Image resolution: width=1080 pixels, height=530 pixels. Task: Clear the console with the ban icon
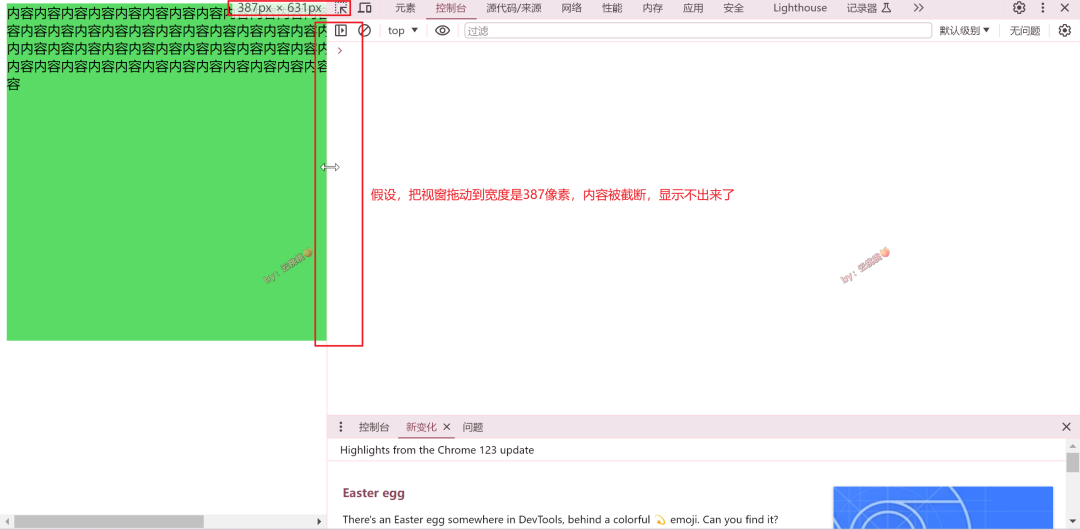364,30
